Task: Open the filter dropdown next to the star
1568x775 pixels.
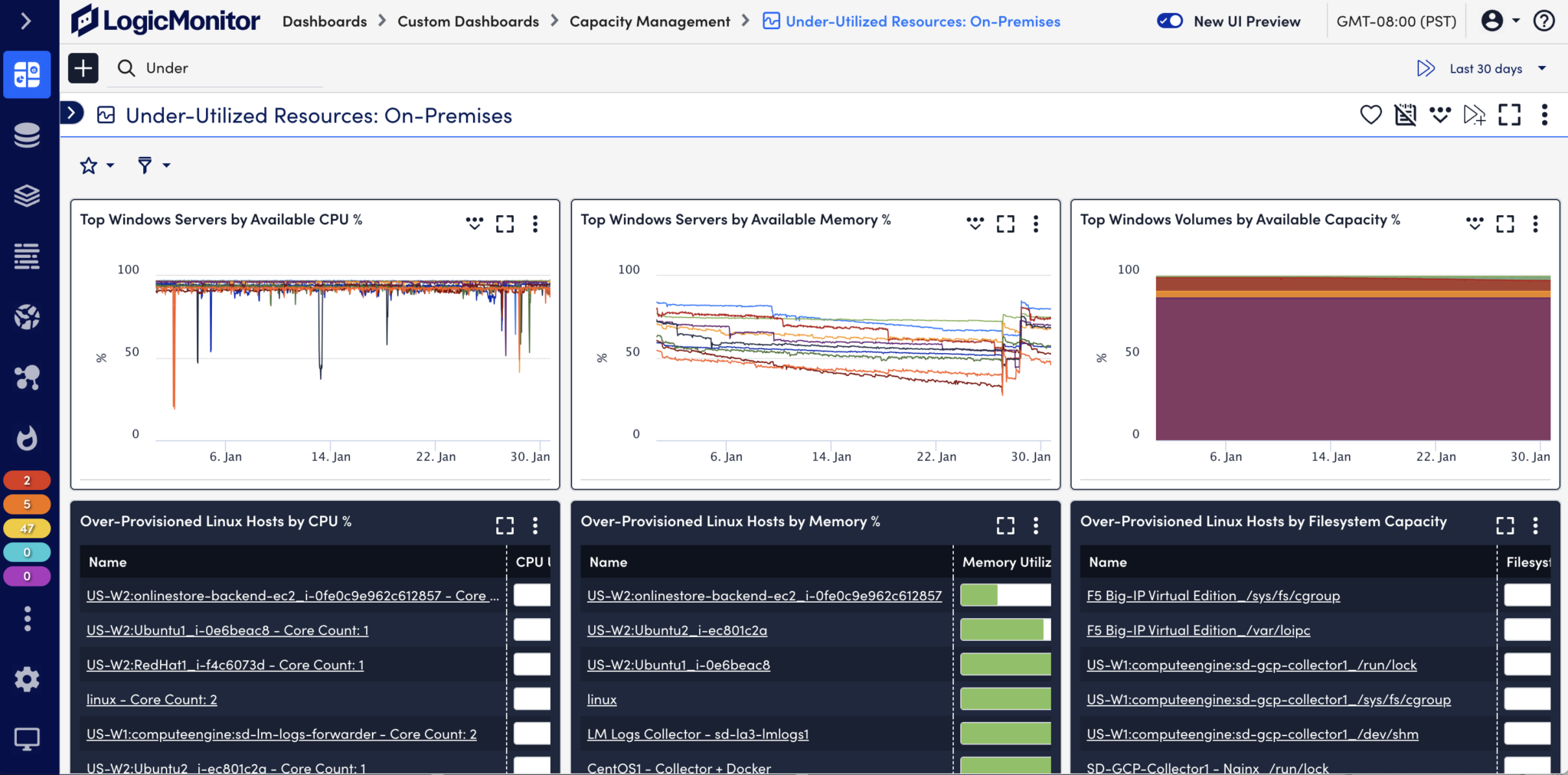Action: click(x=152, y=165)
